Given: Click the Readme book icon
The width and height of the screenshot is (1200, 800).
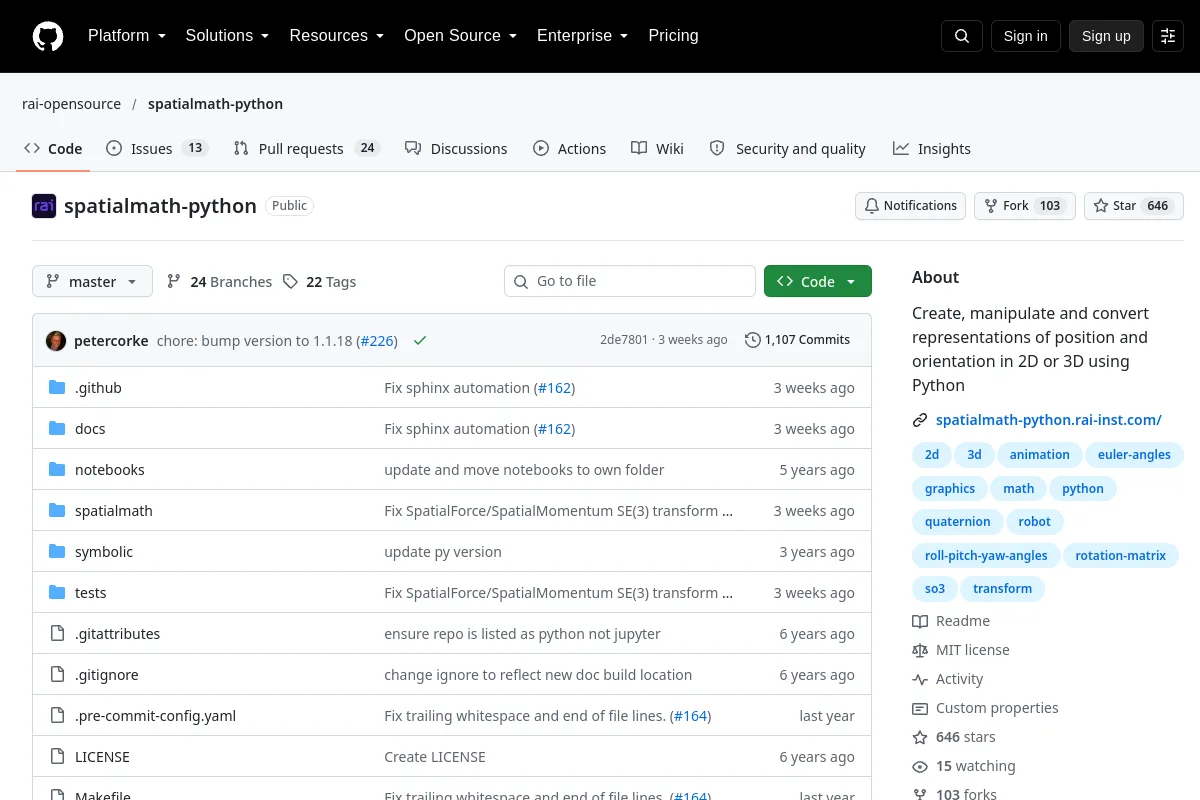Looking at the screenshot, I should point(920,621).
